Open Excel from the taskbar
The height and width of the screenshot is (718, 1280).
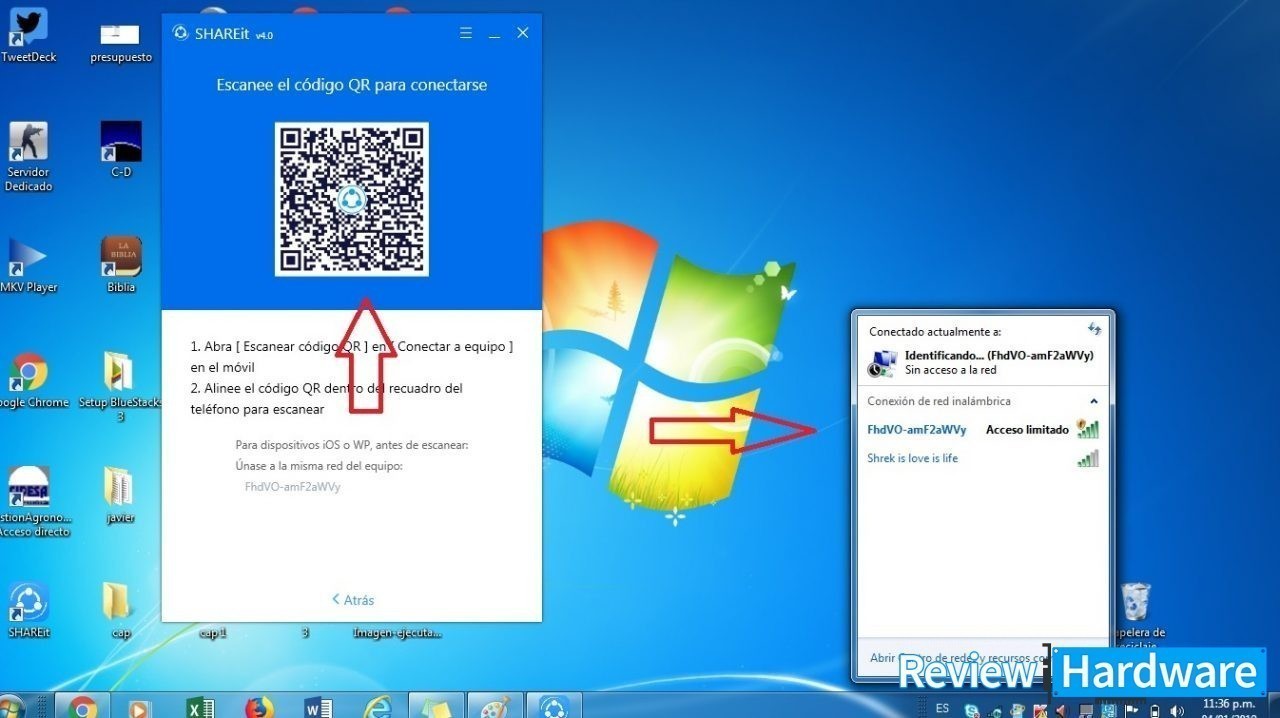pos(200,707)
